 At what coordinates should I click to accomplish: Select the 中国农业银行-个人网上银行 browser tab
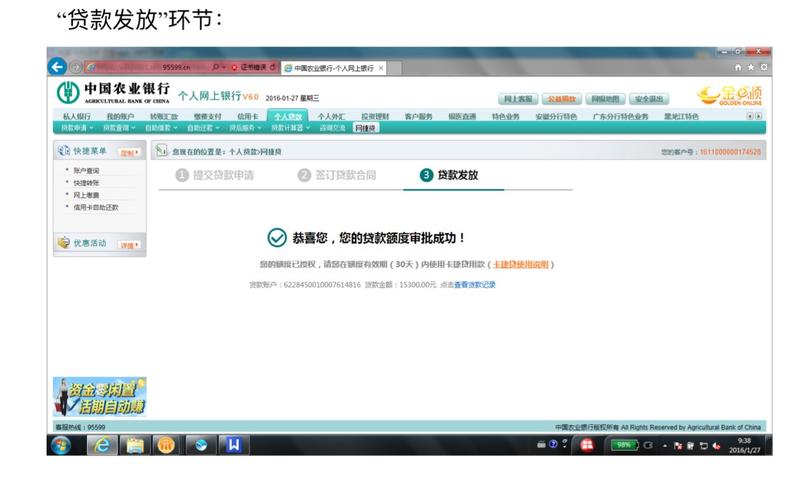334,68
